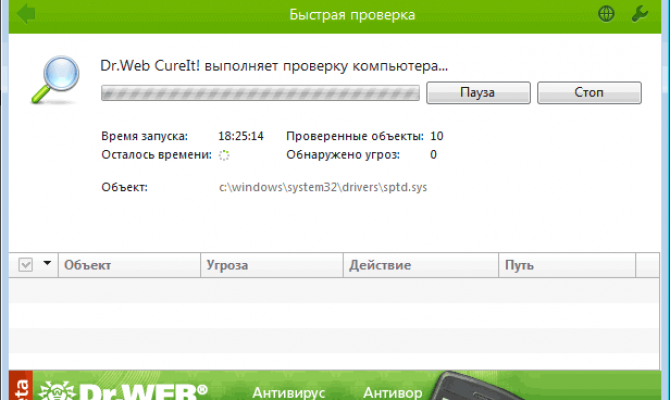Image resolution: width=670 pixels, height=400 pixels.
Task: Click the Осталось времени label
Action: coord(156,155)
